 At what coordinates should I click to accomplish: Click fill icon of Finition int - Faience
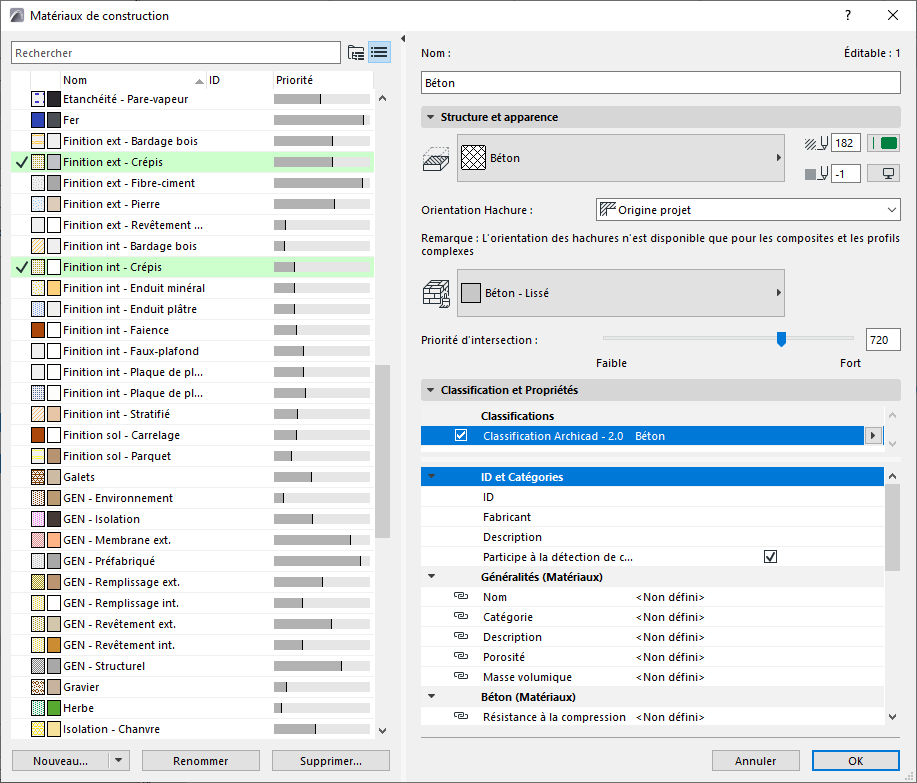click(x=38, y=330)
